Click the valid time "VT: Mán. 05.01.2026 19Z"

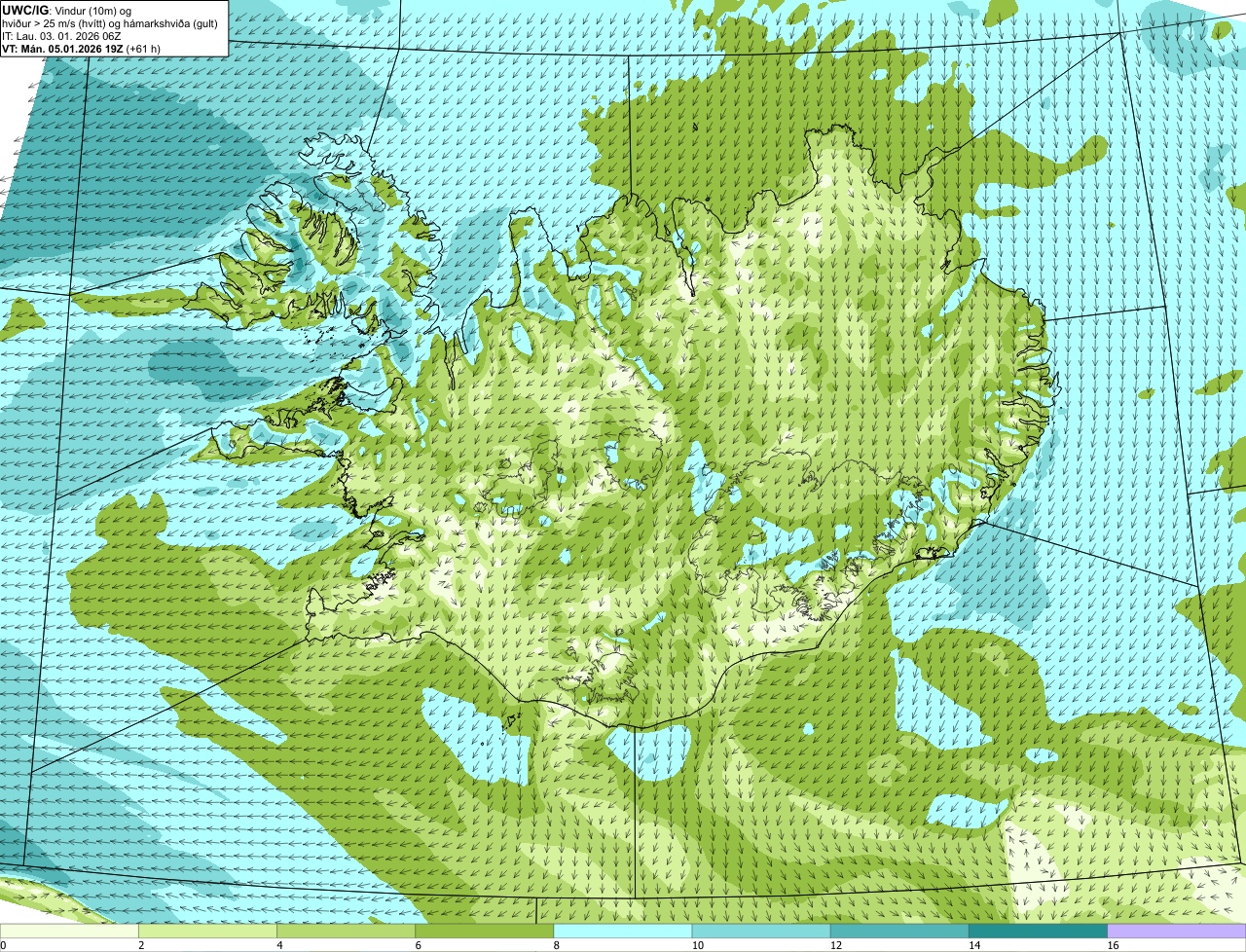62,48
